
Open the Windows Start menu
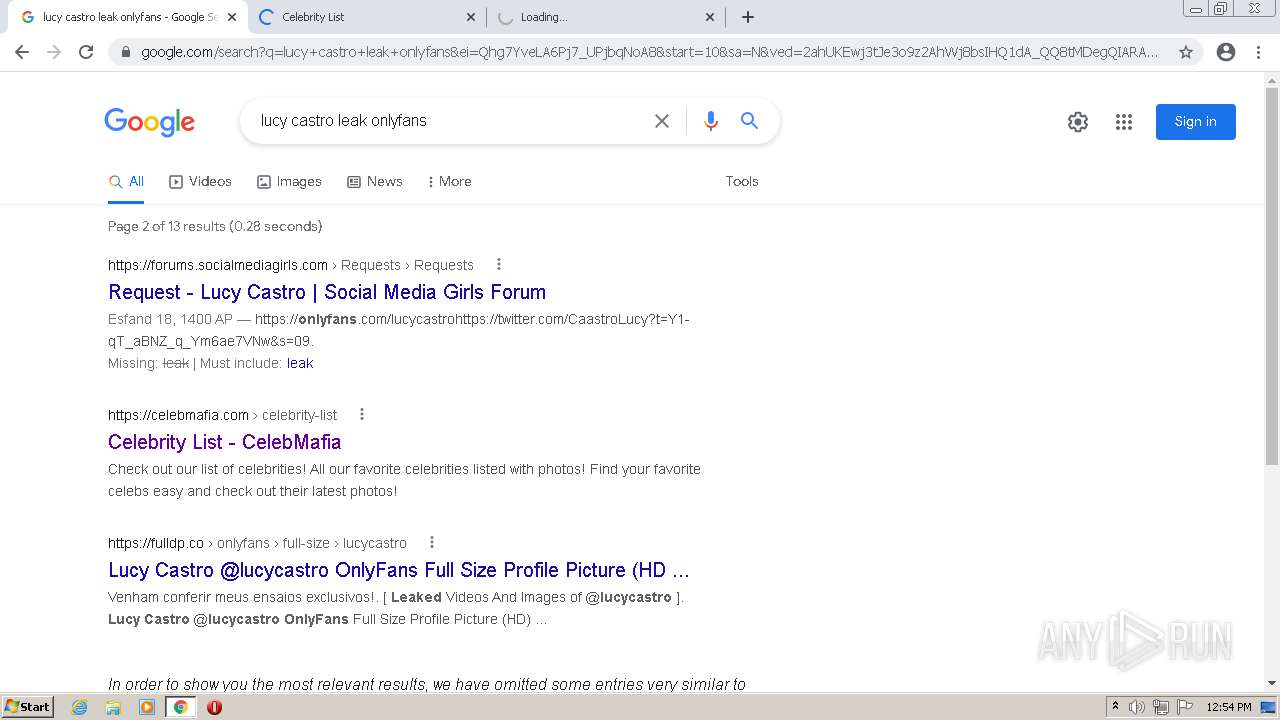(x=27, y=707)
